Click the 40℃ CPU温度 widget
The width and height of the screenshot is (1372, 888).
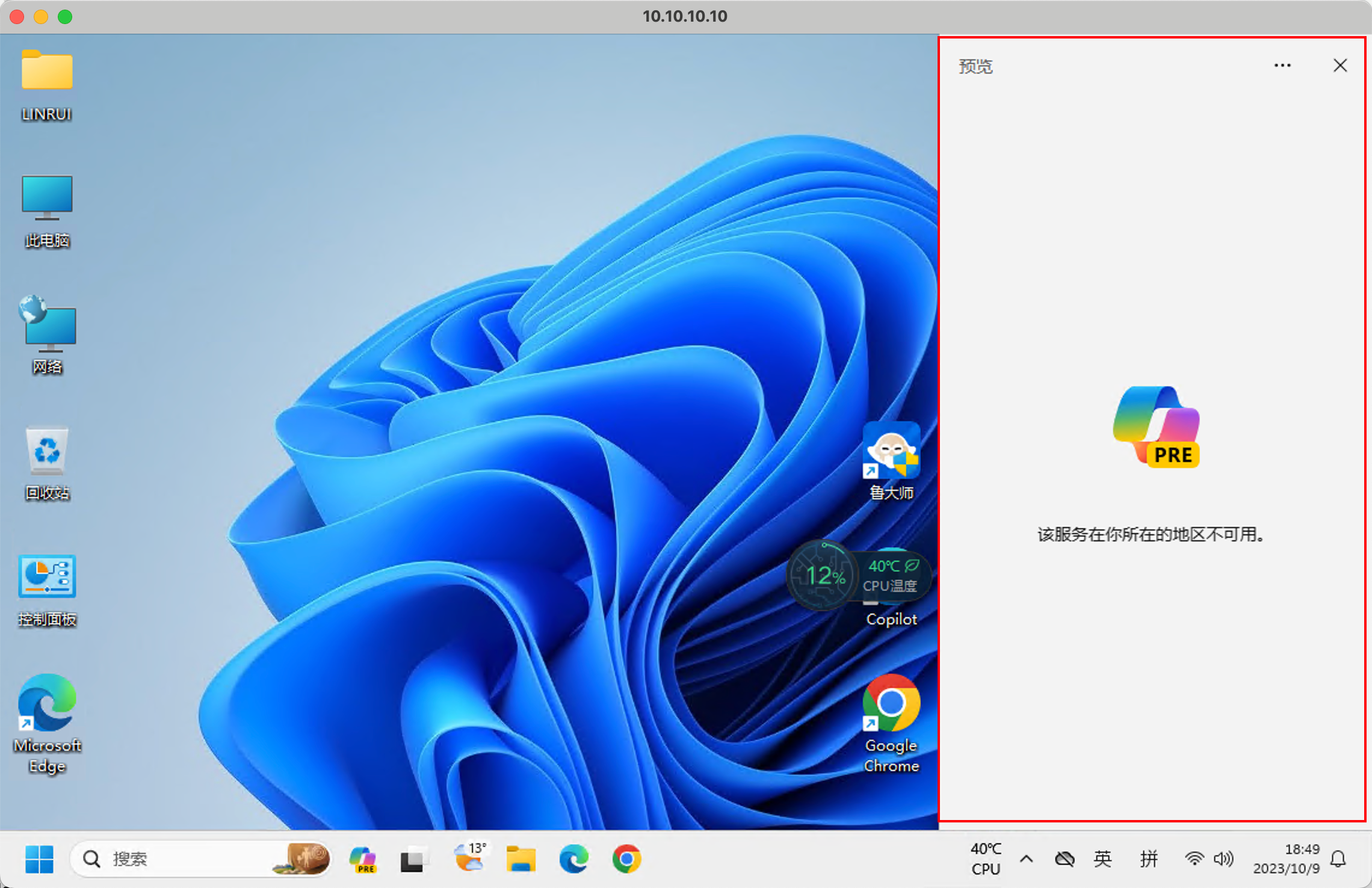[893, 575]
